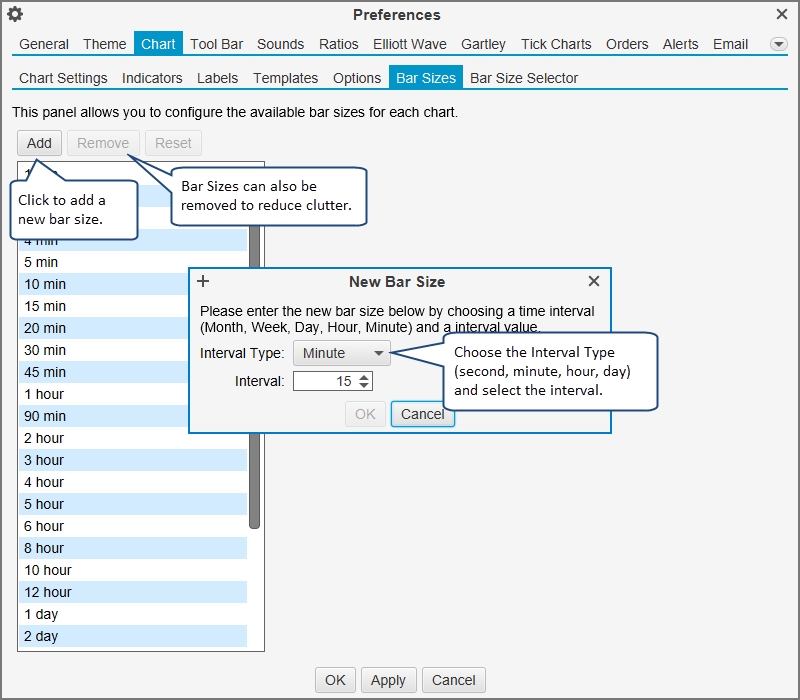Switch to the Email tab
The width and height of the screenshot is (800, 700).
[x=731, y=44]
